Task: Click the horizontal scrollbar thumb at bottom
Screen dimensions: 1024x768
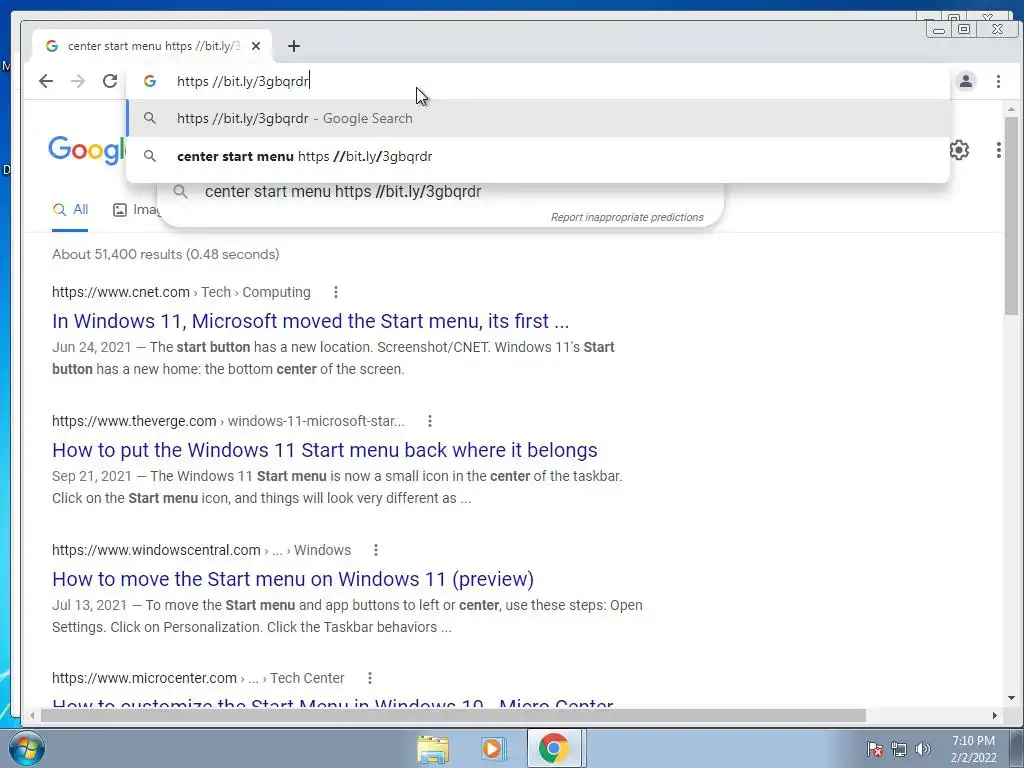Action: (453, 716)
